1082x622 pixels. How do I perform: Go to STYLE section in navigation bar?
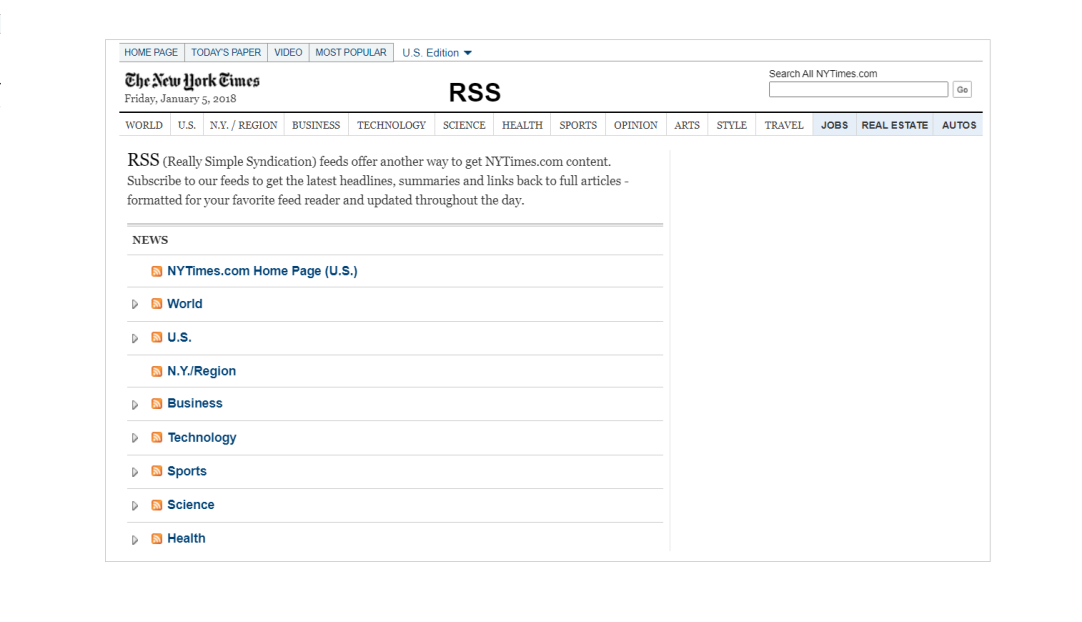(731, 126)
